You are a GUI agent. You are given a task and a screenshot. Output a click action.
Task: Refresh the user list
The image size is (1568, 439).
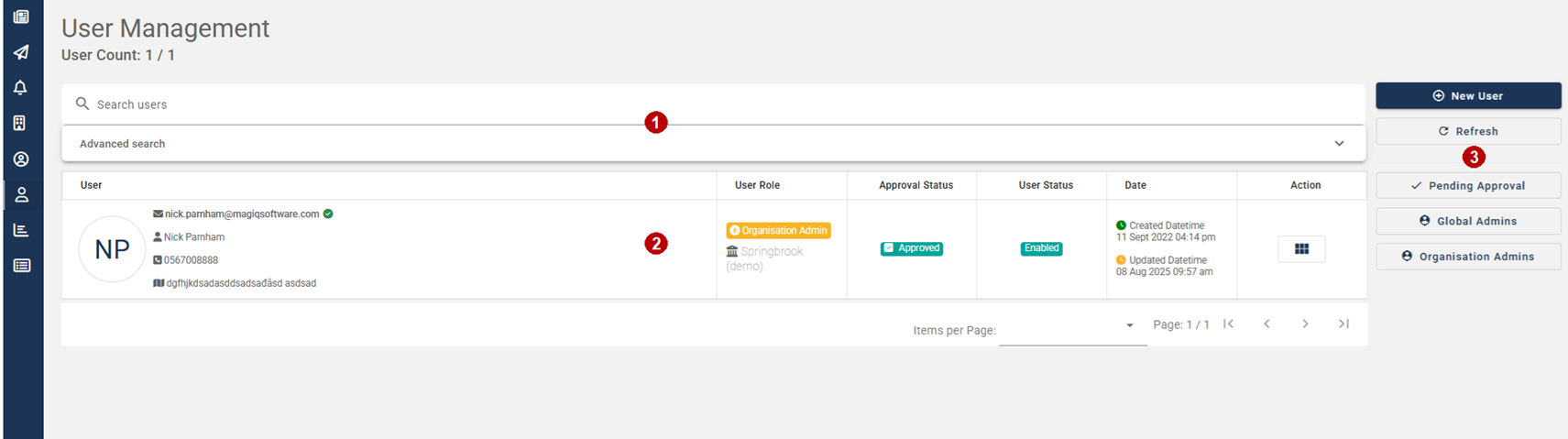point(1468,131)
